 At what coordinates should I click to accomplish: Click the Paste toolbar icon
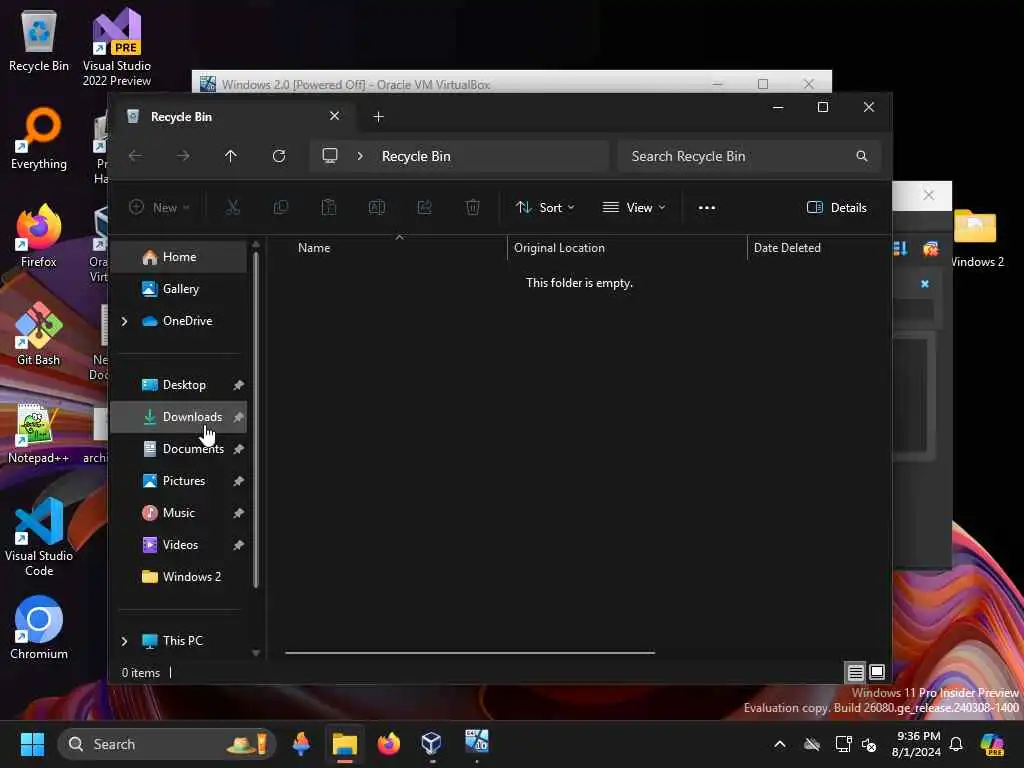click(x=328, y=208)
